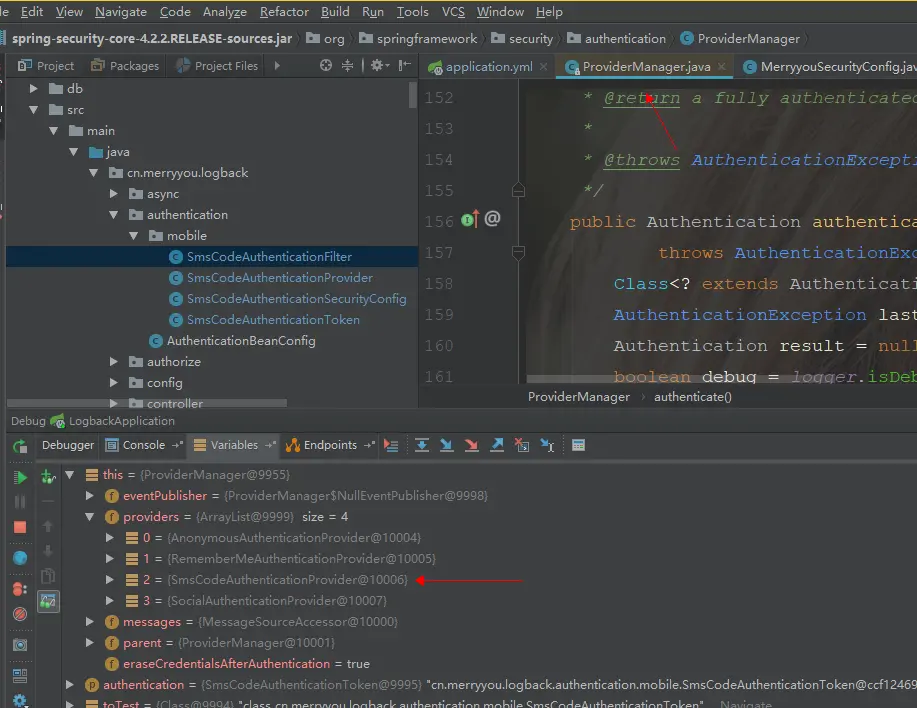Click the Step Out icon
917x708 pixels.
[x=497, y=445]
